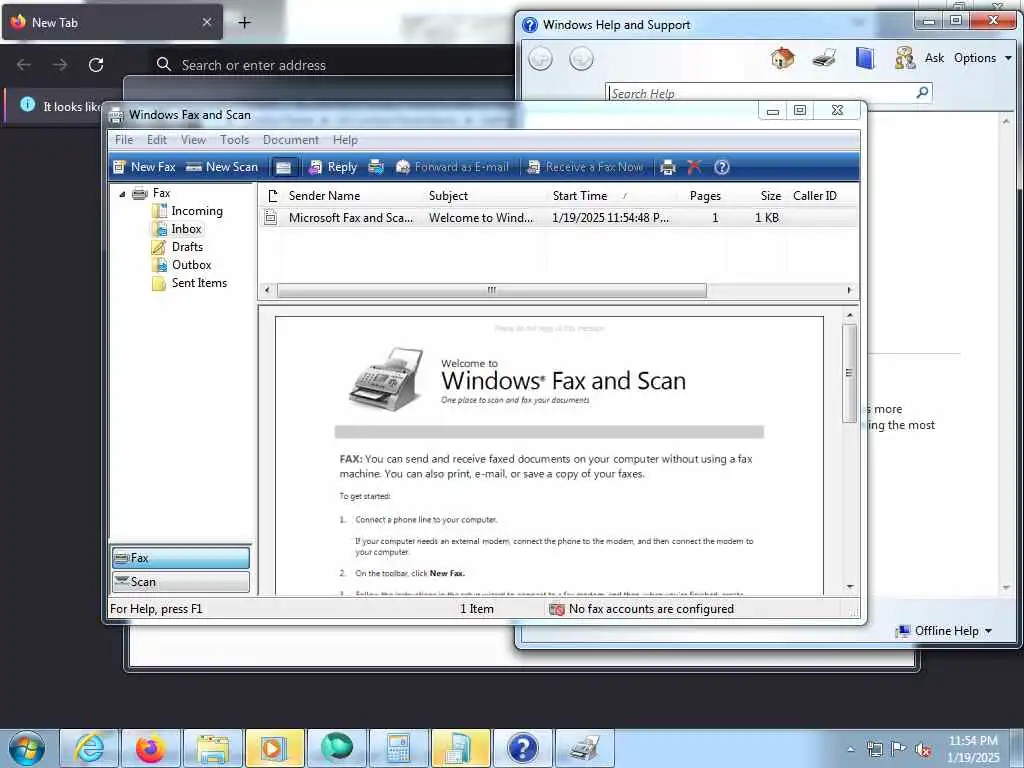Image resolution: width=1024 pixels, height=768 pixels.
Task: Open Internet Explorer from the taskbar
Action: pyautogui.click(x=89, y=748)
